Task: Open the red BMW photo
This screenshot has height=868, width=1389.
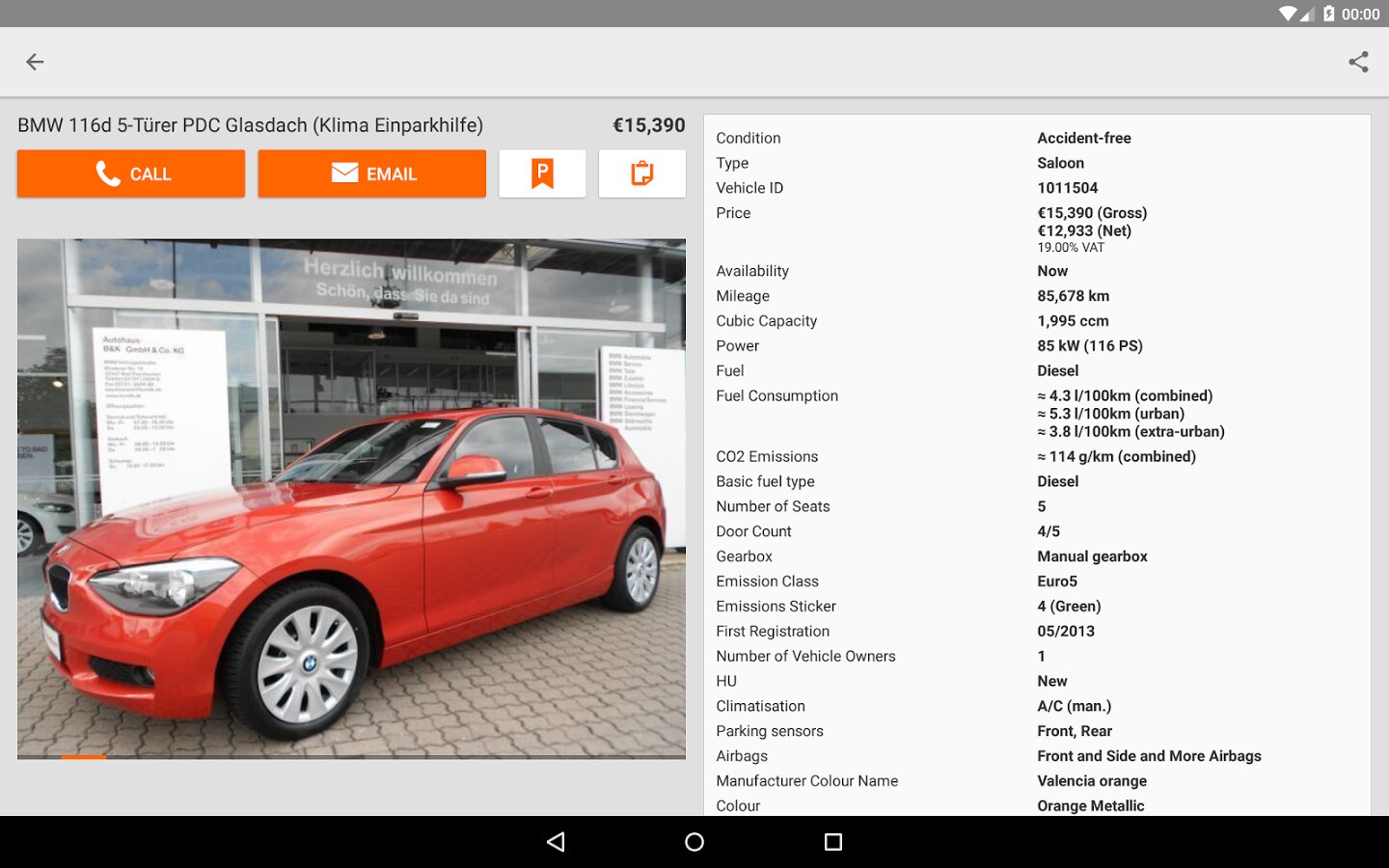Action: pos(351,498)
